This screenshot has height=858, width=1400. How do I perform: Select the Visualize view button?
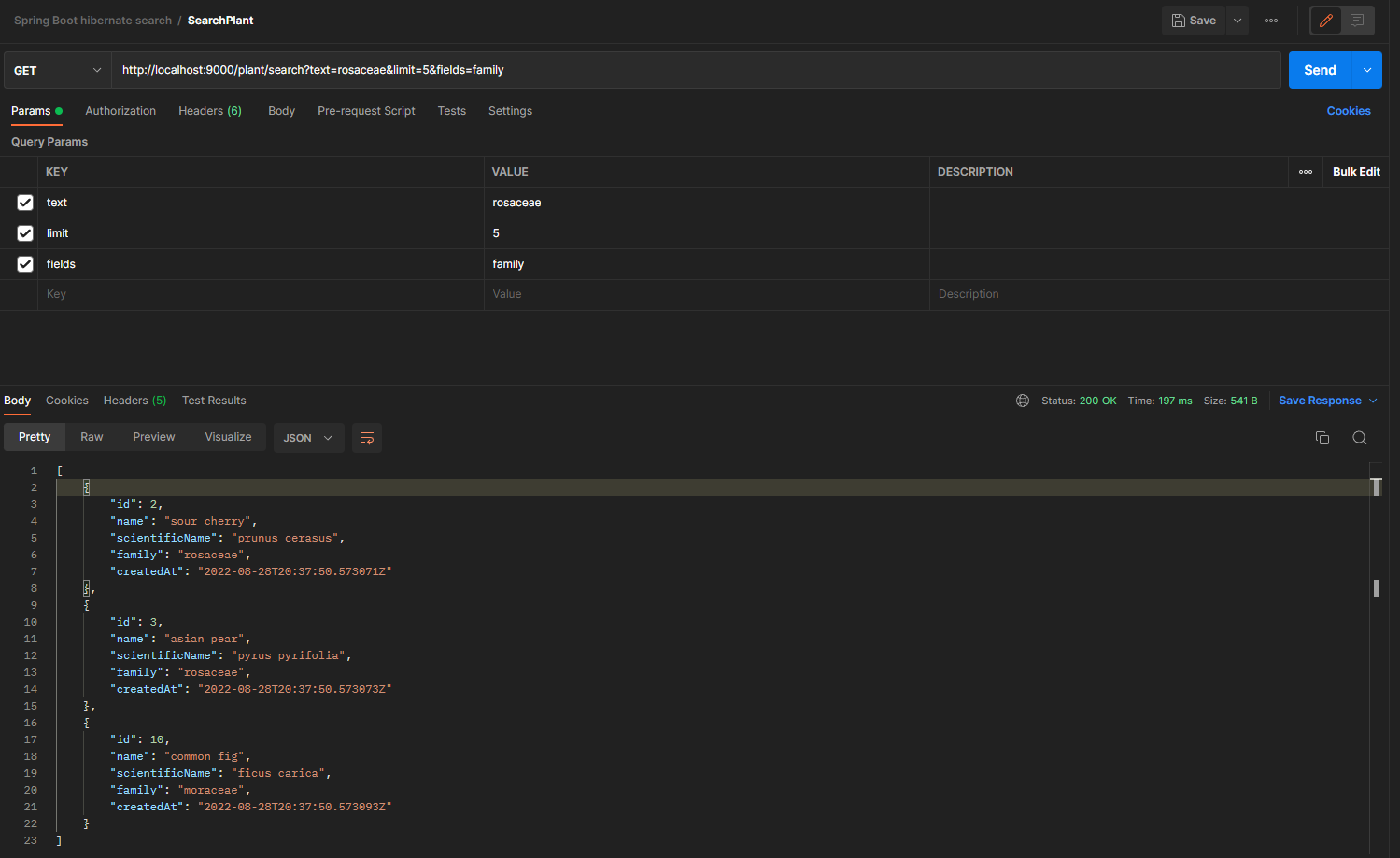(228, 437)
